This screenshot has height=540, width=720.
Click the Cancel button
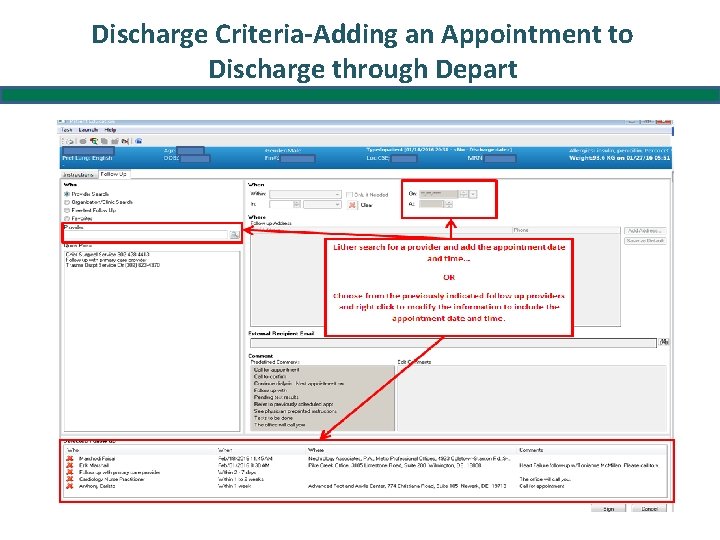(649, 509)
